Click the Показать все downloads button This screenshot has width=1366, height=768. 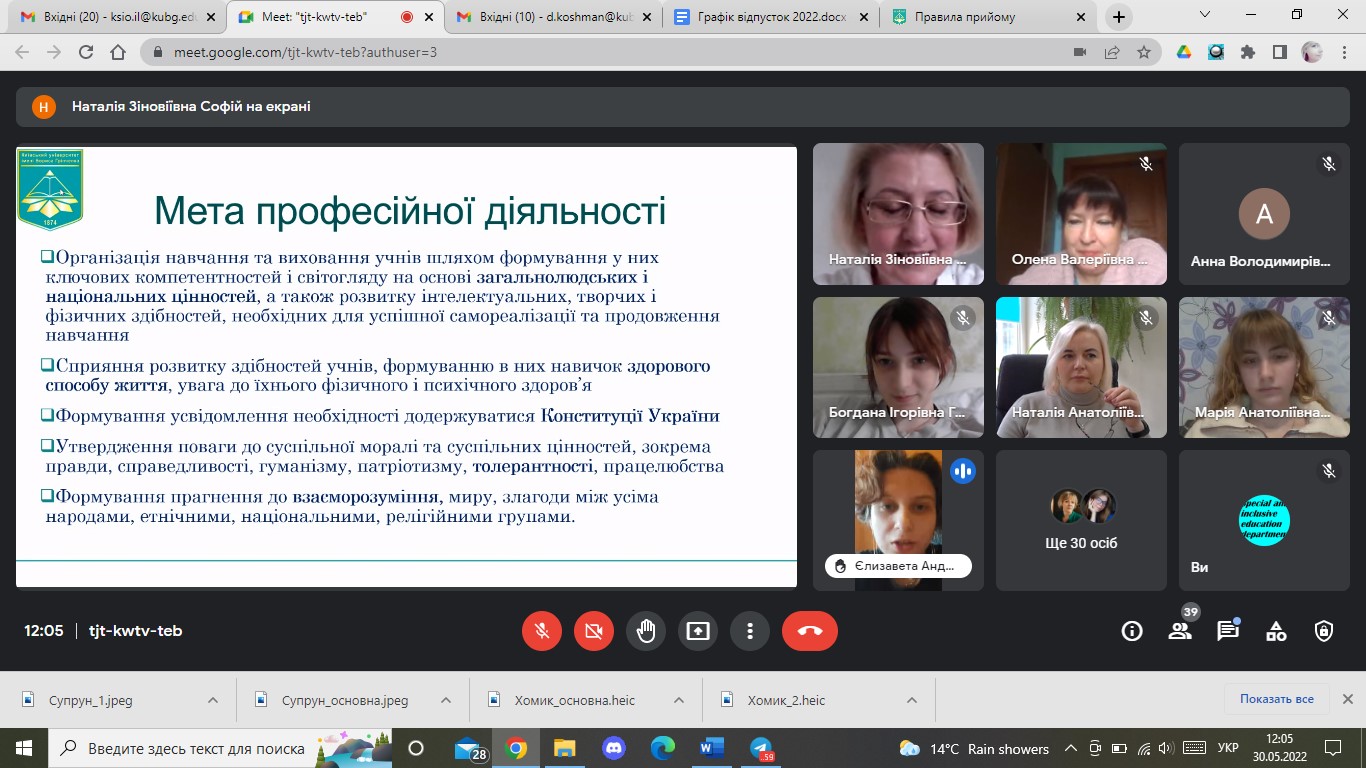pyautogui.click(x=1276, y=699)
